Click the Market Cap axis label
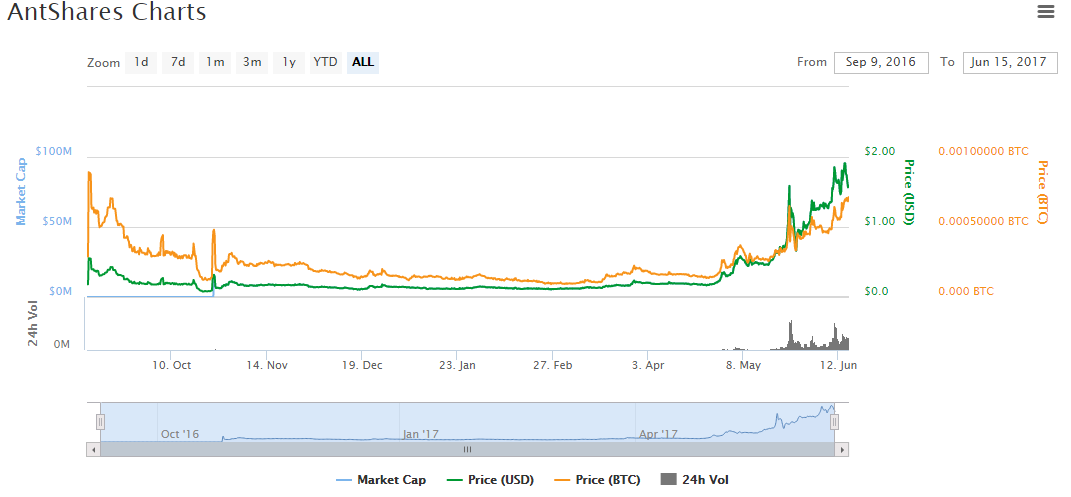Viewport: 1071px width, 497px height. (x=22, y=191)
